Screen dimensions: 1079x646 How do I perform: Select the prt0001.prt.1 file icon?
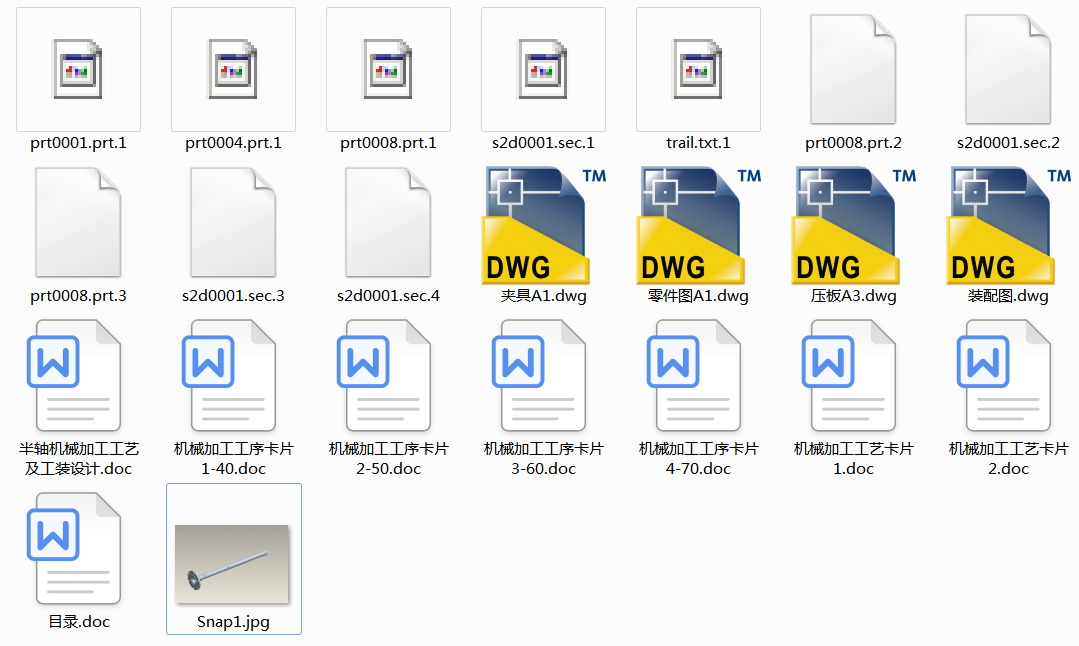tap(78, 69)
